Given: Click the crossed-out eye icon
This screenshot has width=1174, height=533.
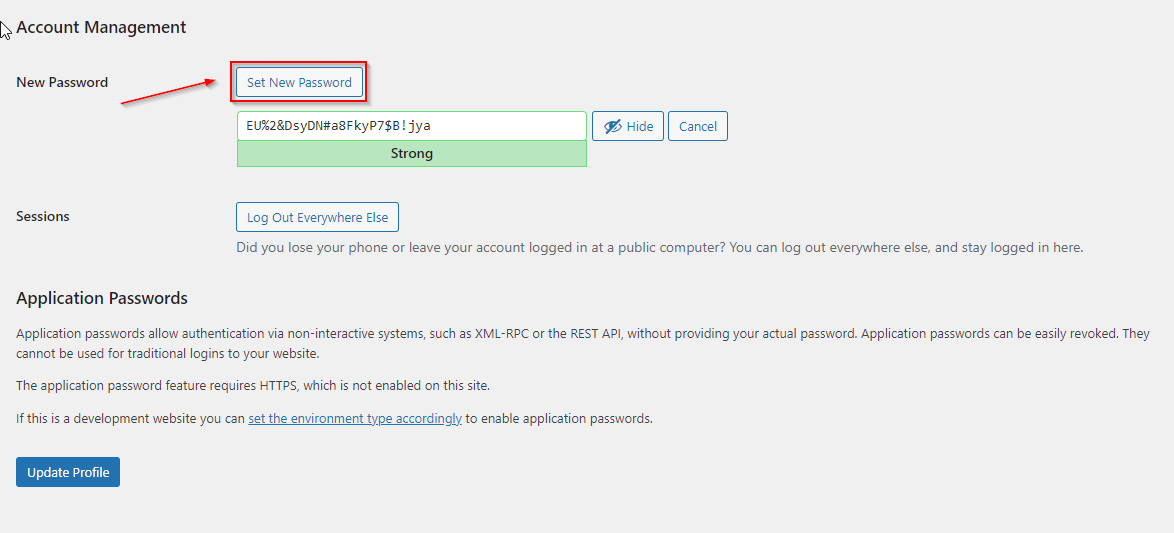Looking at the screenshot, I should click(612, 127).
